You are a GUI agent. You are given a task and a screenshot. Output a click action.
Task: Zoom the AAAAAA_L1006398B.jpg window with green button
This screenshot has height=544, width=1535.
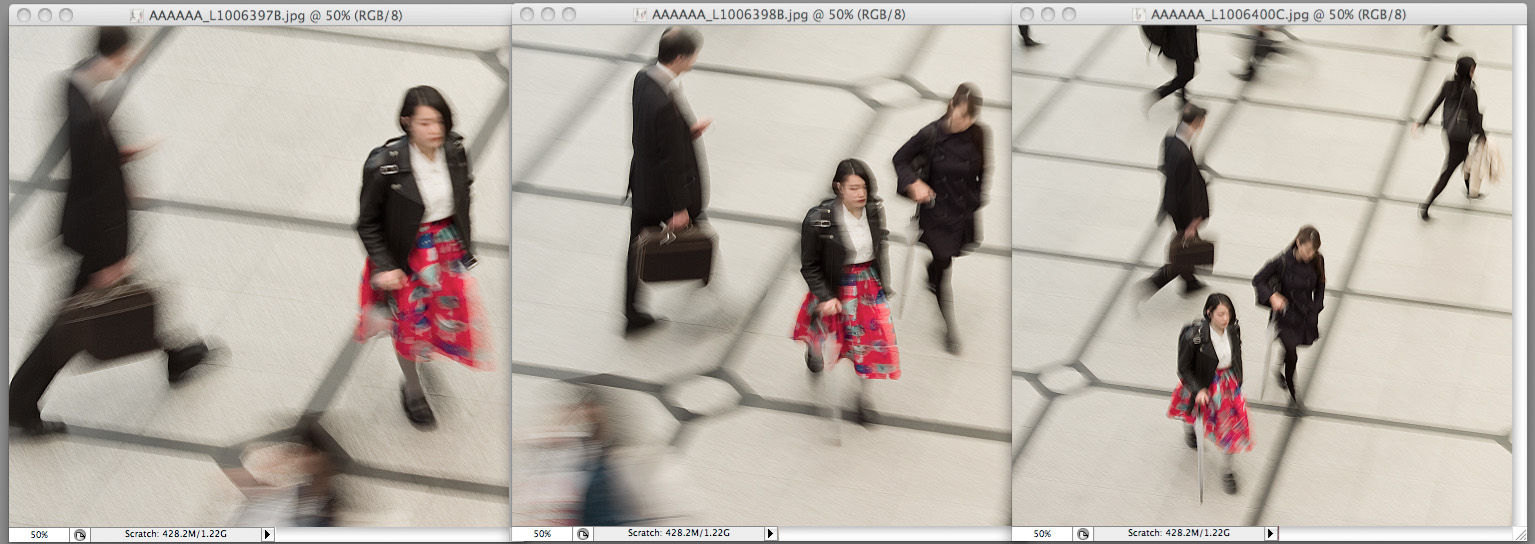pos(568,15)
